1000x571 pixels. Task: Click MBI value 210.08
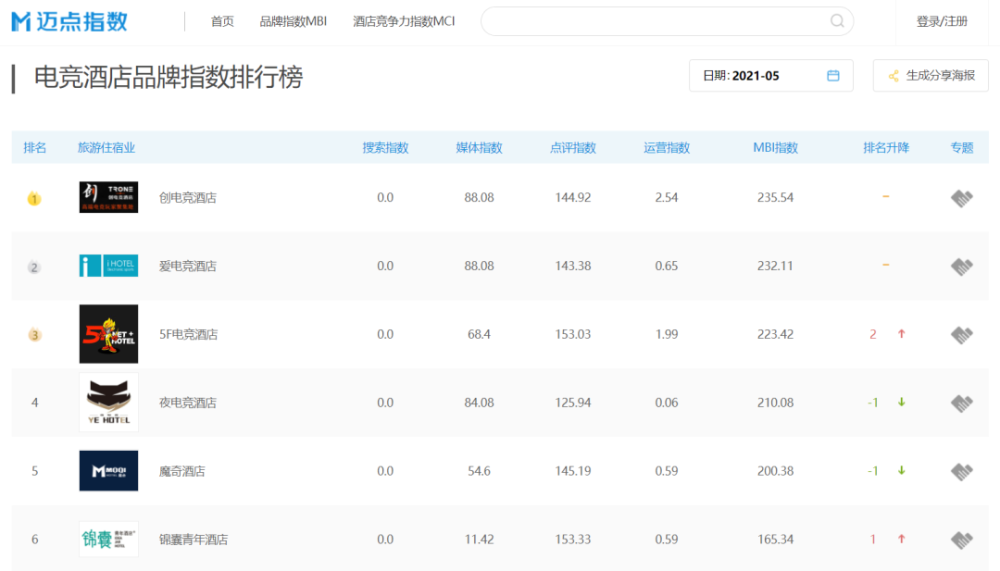point(776,402)
